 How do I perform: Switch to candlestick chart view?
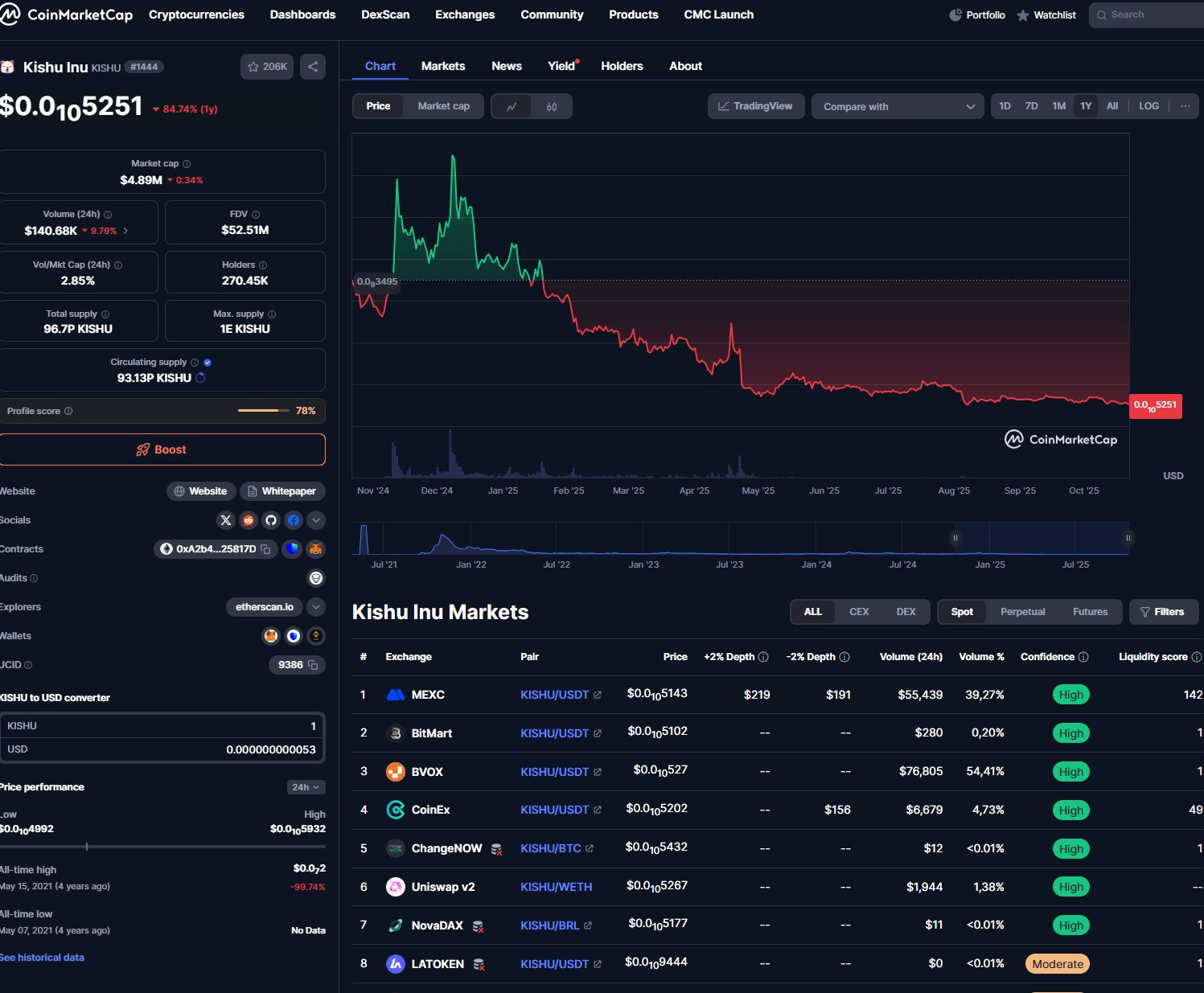tap(552, 106)
